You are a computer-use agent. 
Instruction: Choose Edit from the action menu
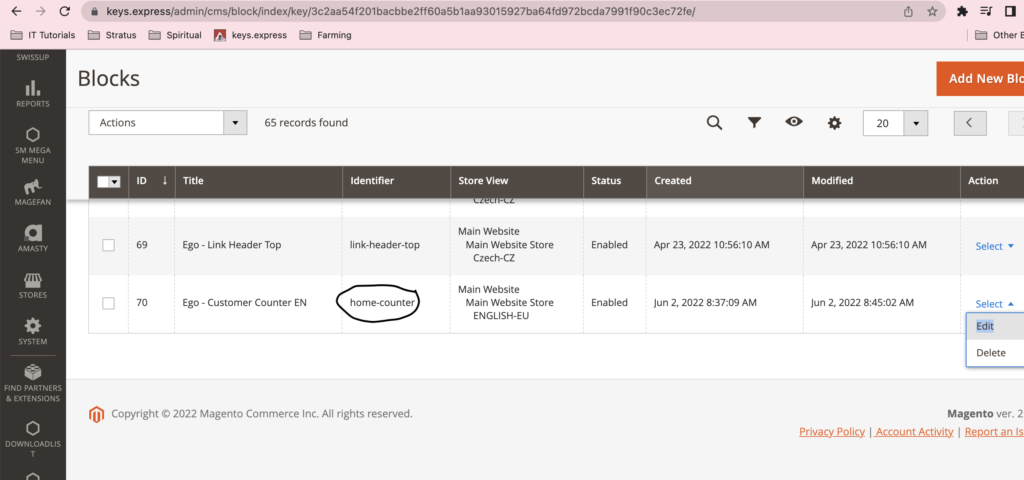[985, 326]
